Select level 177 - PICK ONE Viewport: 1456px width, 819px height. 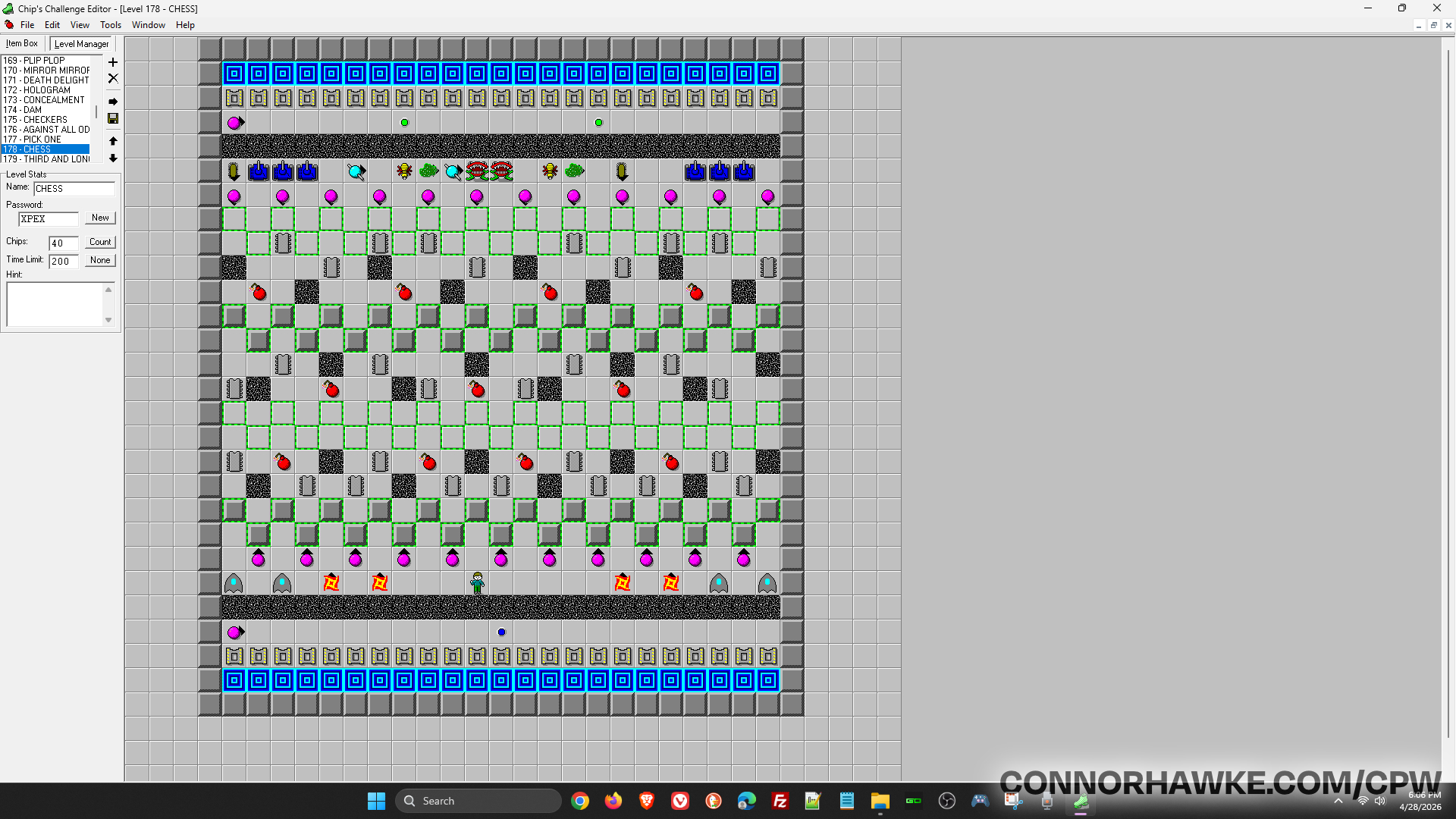point(45,140)
